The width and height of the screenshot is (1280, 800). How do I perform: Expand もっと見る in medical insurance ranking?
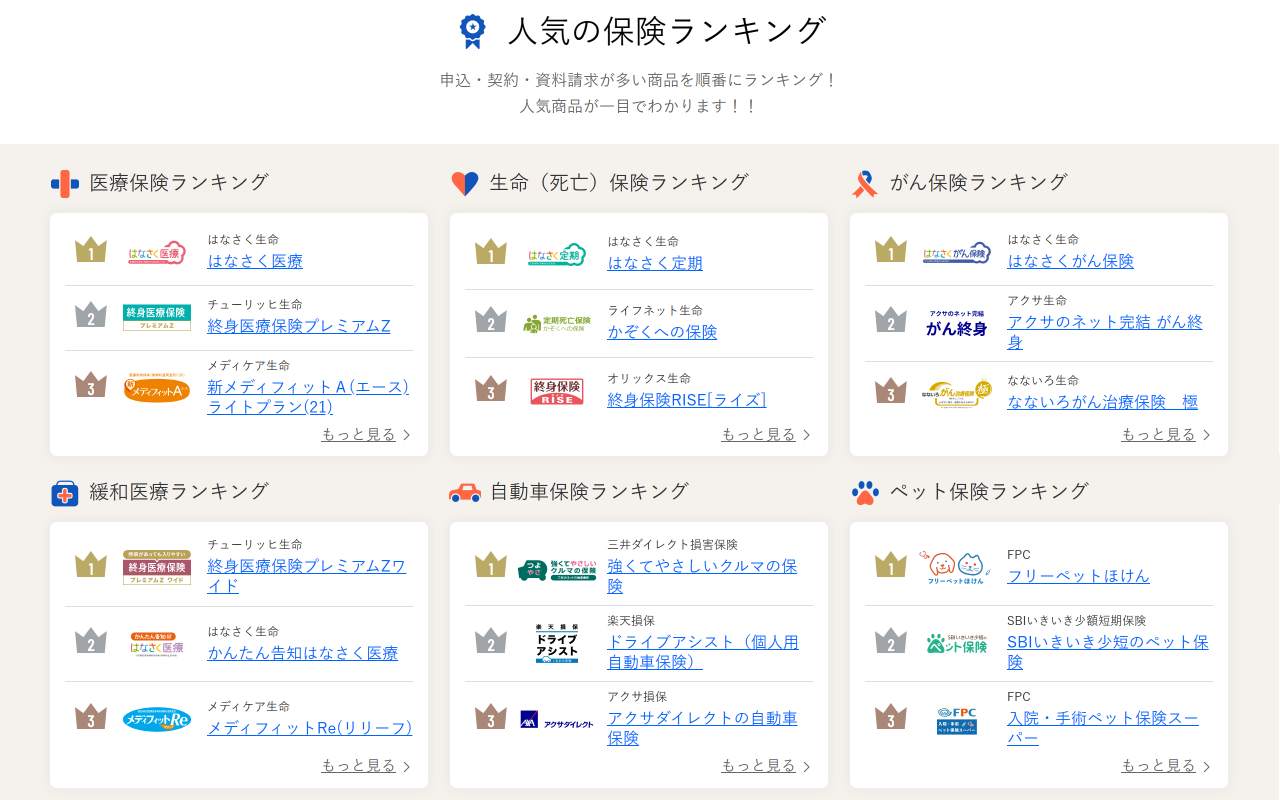(x=366, y=435)
